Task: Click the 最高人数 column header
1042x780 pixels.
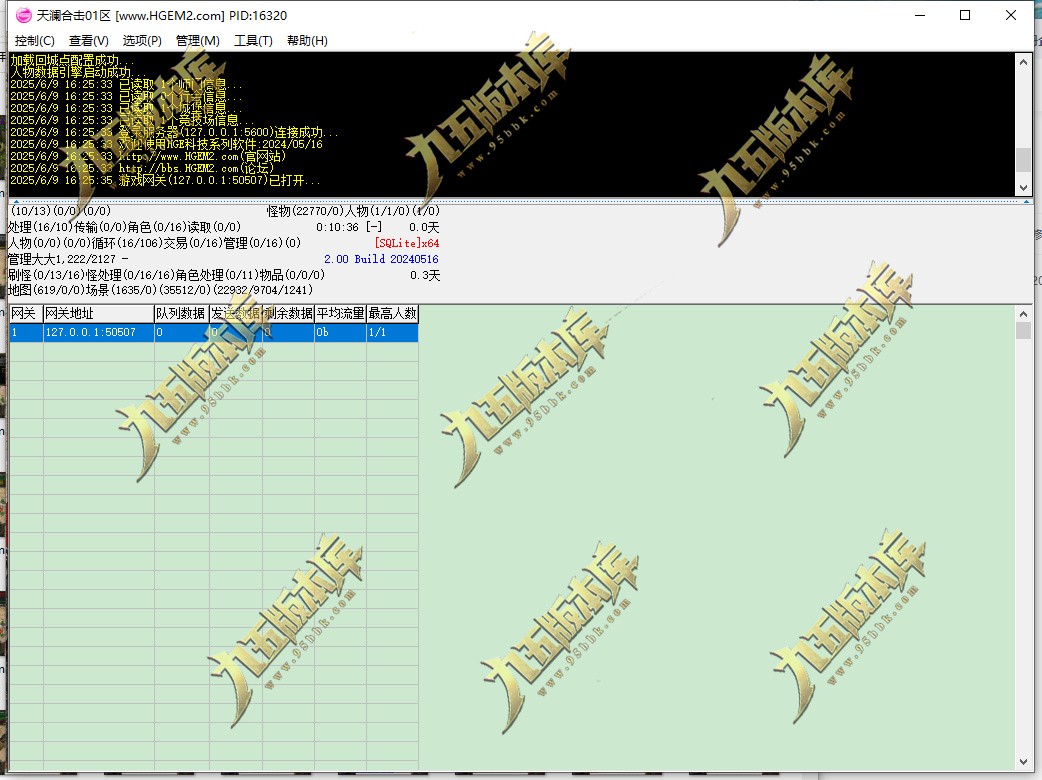Action: tap(393, 314)
